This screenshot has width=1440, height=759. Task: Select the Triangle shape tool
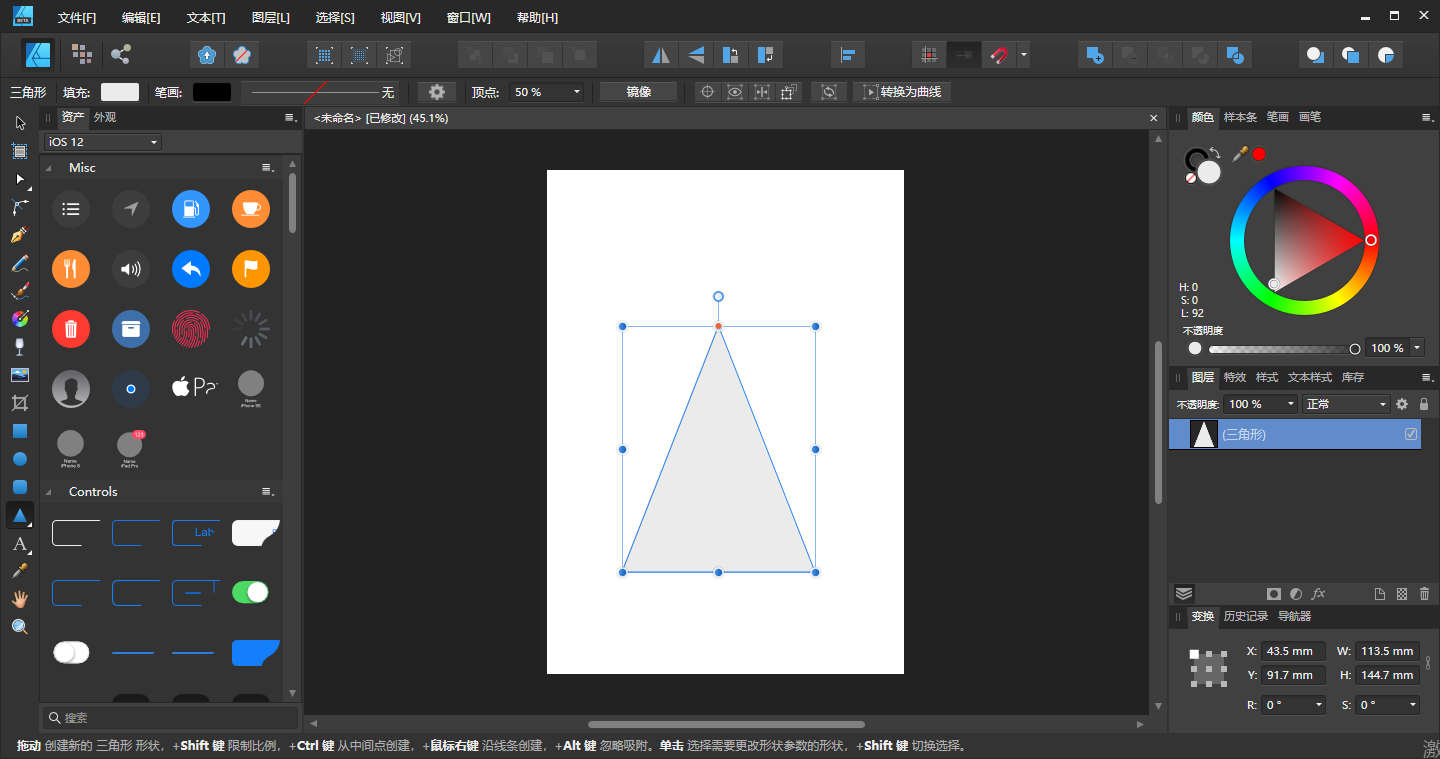(x=19, y=516)
